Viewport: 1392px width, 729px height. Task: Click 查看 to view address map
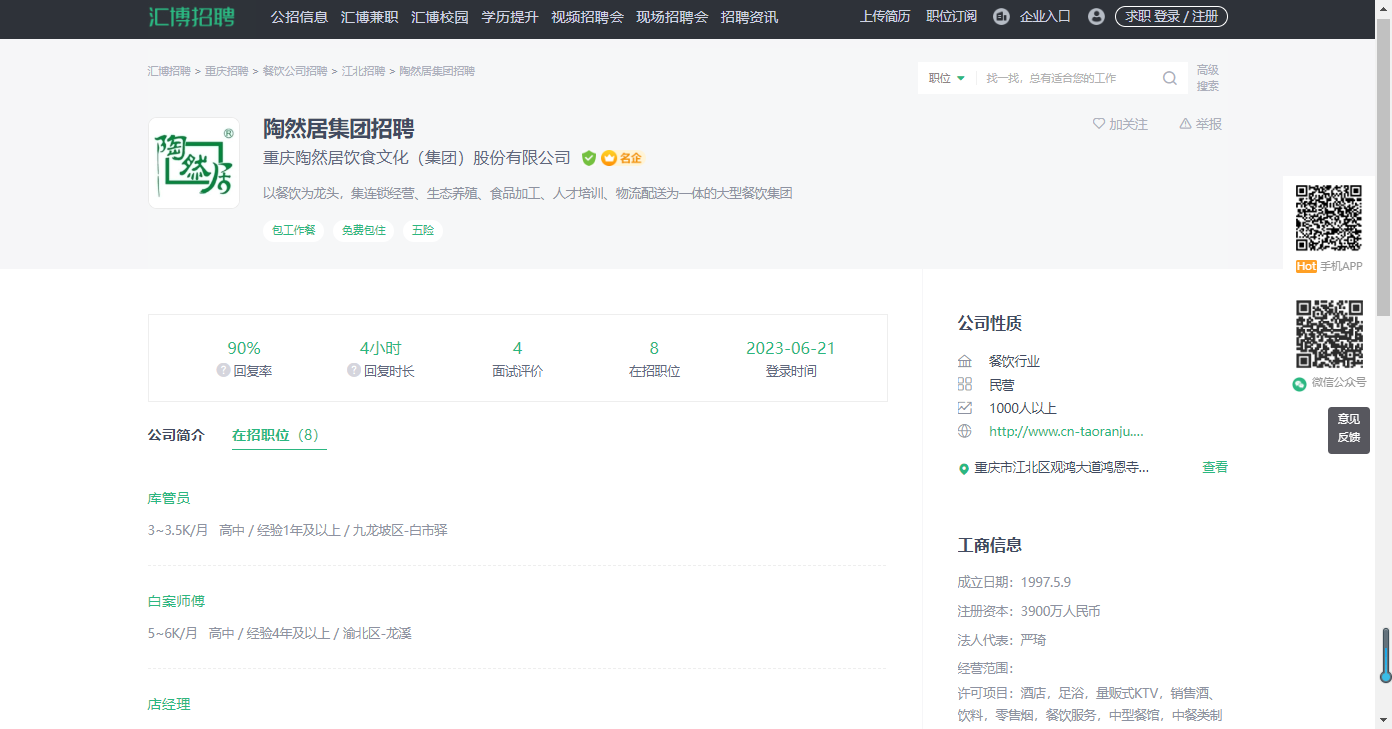[x=1215, y=467]
